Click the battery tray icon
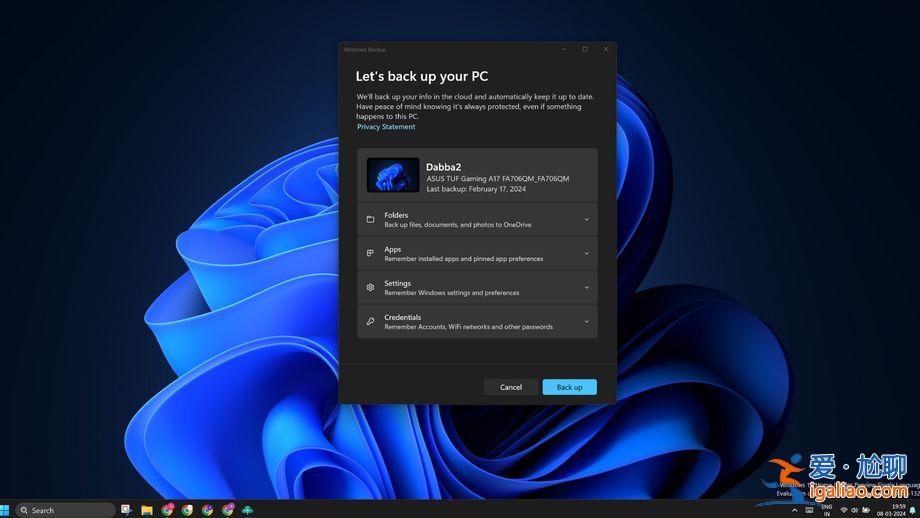 click(865, 510)
